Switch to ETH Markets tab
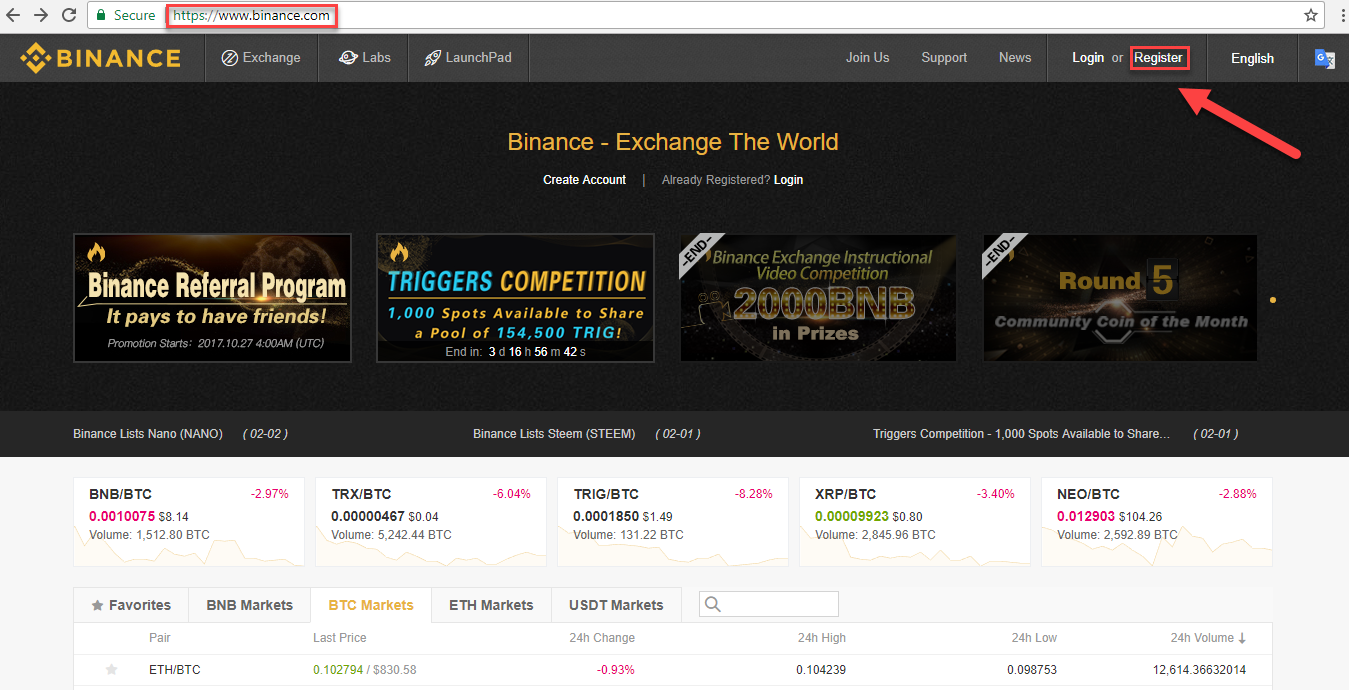The image size is (1349, 690). tap(491, 605)
